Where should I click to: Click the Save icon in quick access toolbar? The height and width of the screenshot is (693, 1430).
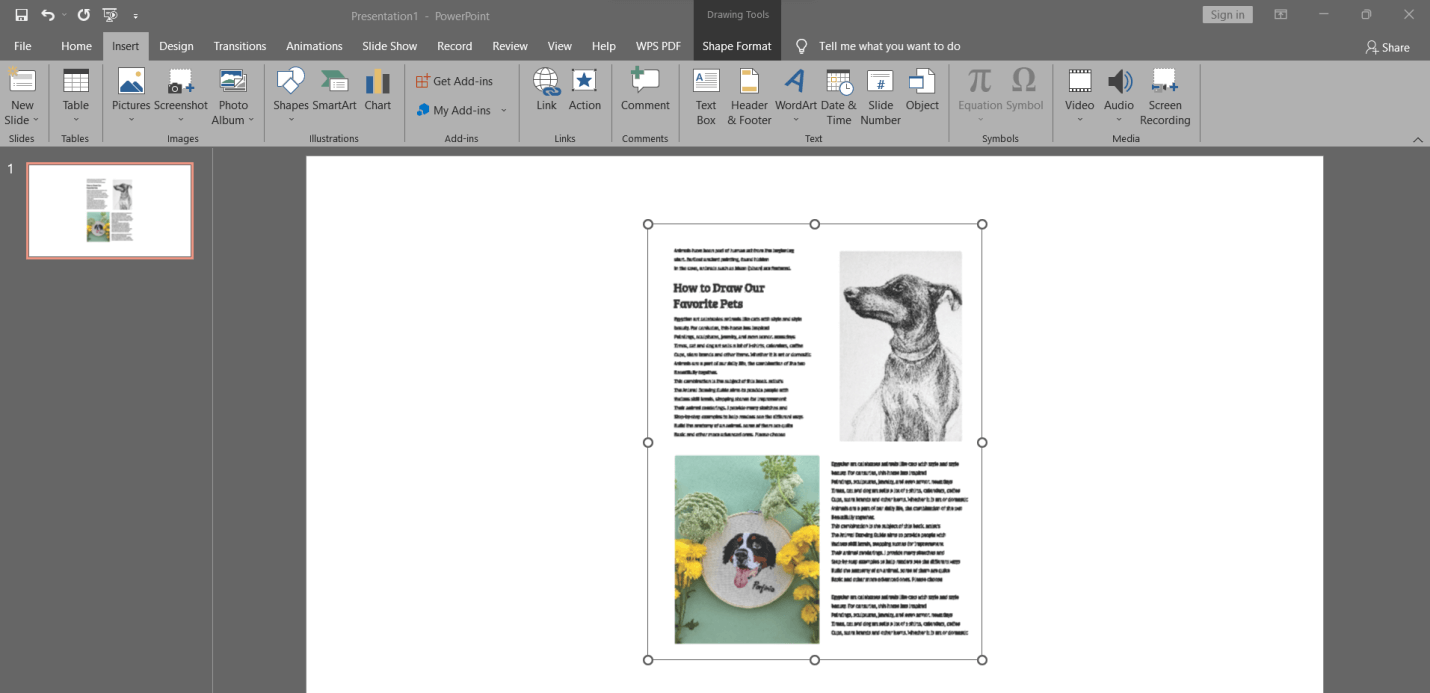(21, 15)
